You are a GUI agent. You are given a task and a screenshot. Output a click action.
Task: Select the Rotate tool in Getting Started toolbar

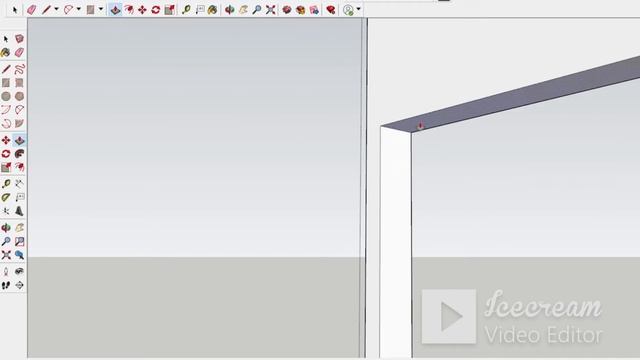156,9
